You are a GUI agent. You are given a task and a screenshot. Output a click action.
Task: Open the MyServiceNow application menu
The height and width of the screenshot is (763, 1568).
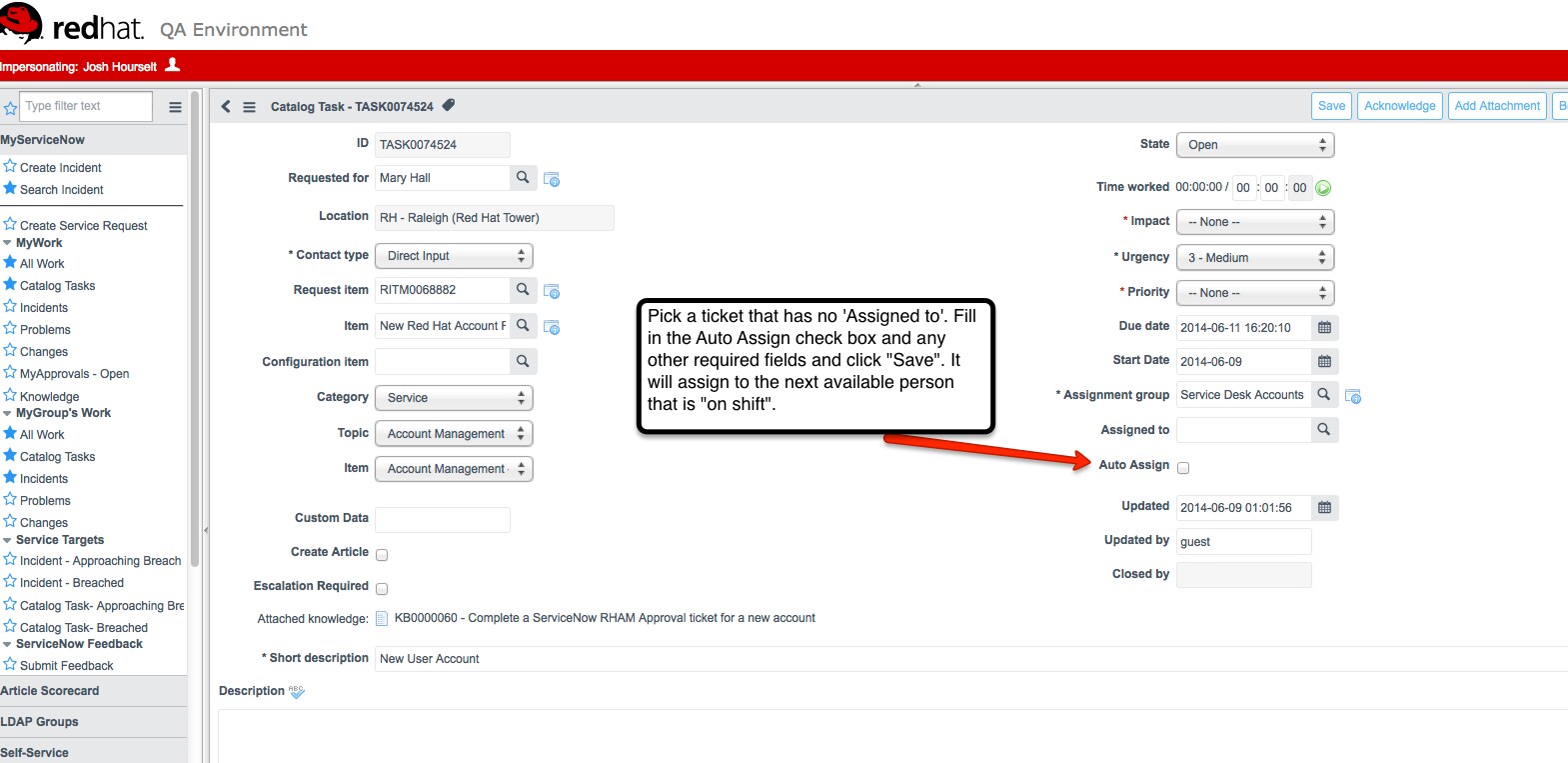pyautogui.click(x=93, y=140)
